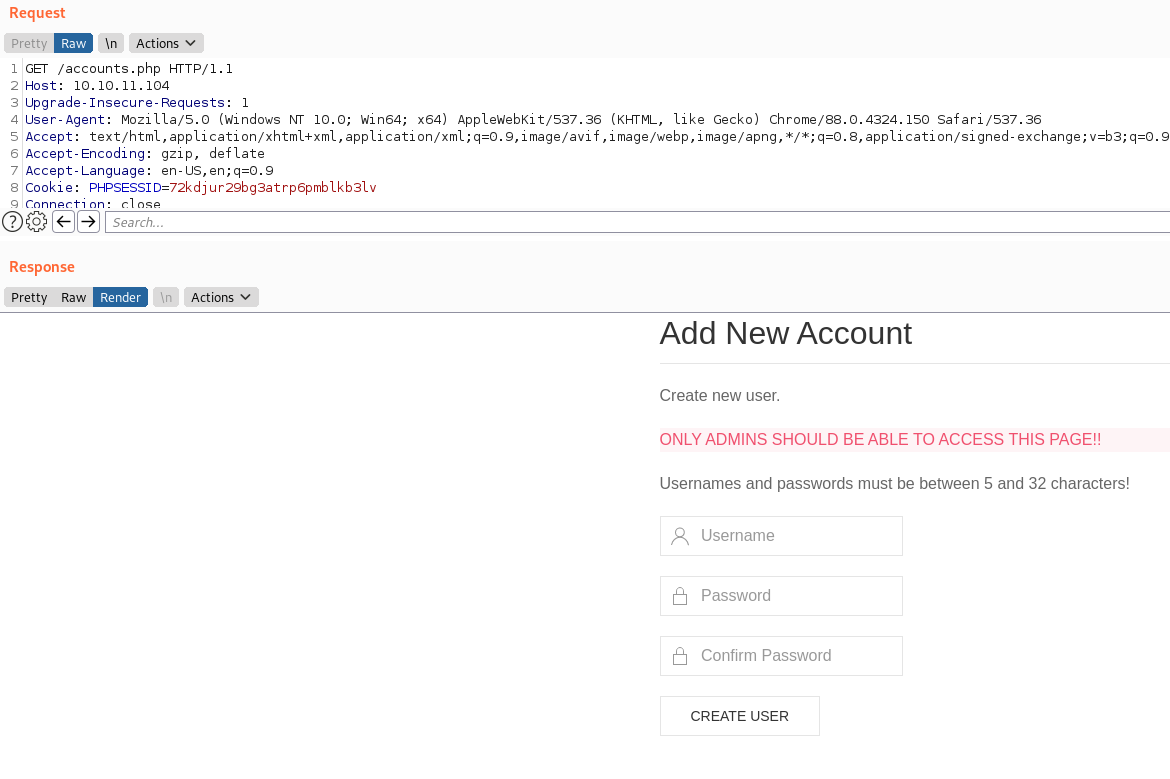Show the Raw view of the Response

coord(73,297)
